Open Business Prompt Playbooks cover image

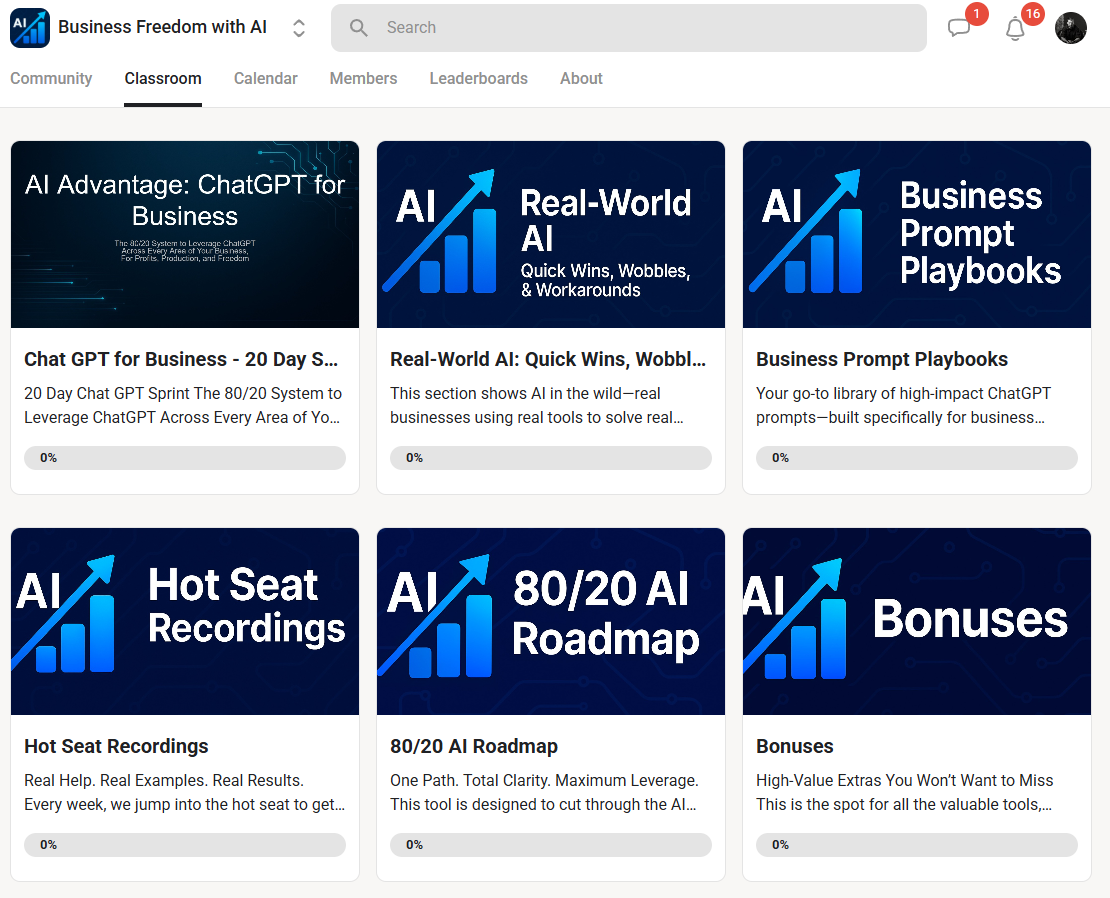pos(917,234)
